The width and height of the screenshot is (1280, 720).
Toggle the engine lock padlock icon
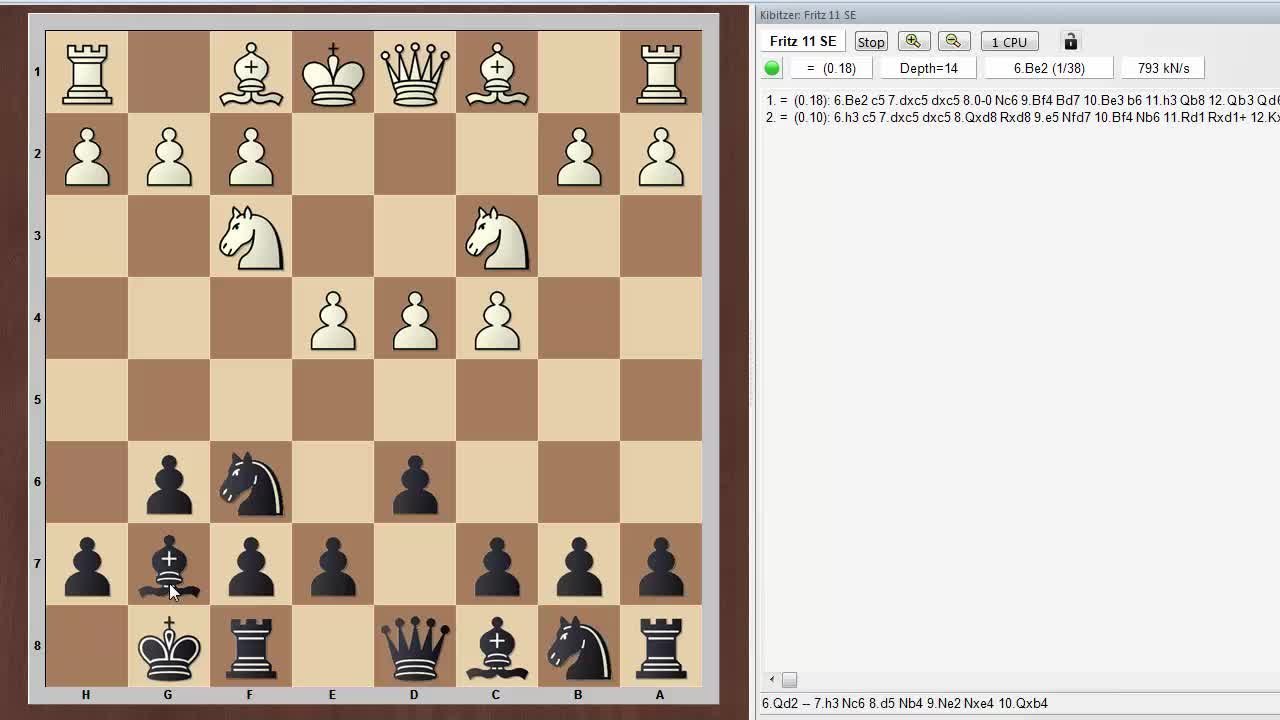click(x=1070, y=41)
